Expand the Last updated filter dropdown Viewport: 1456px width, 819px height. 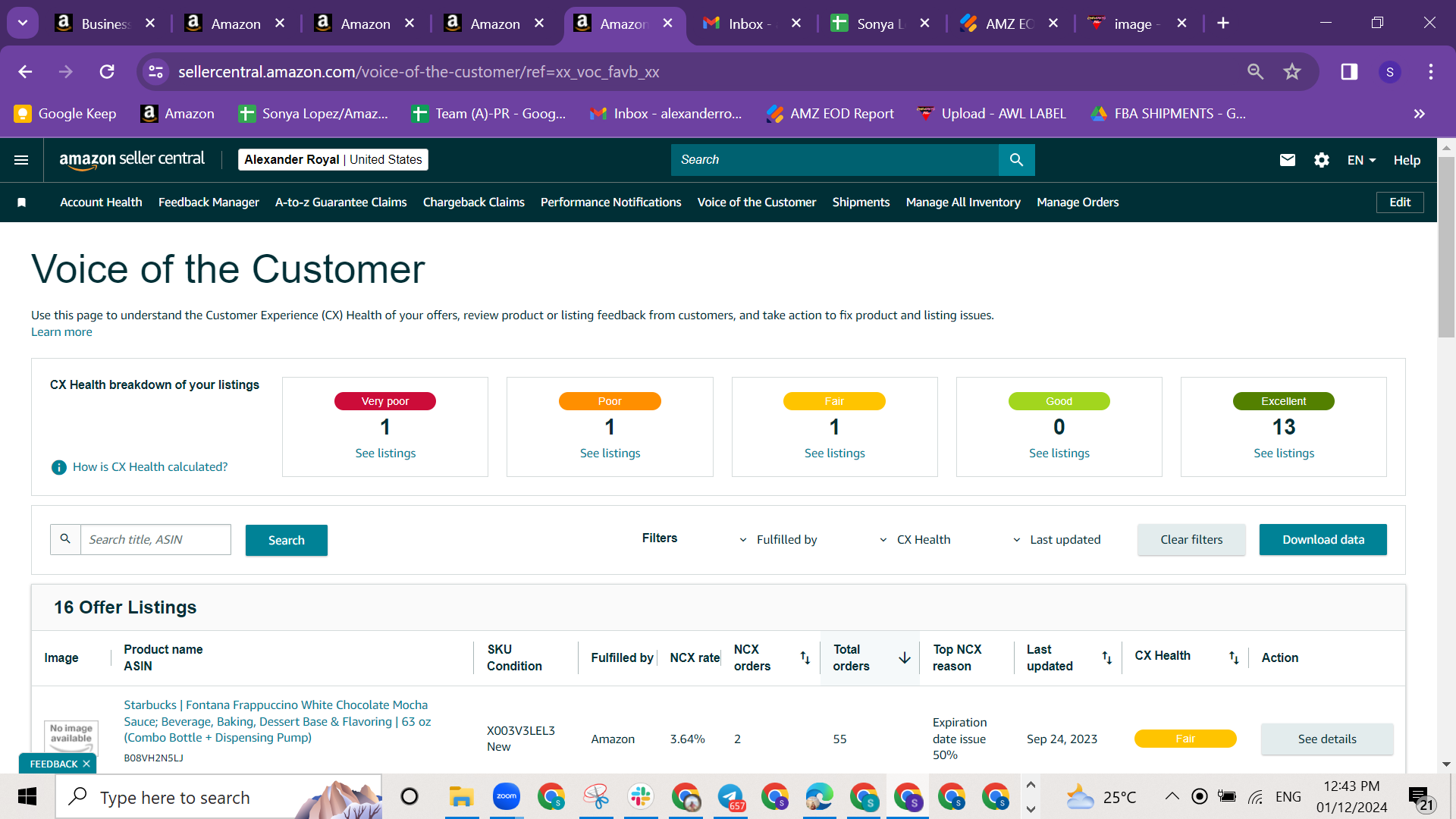[x=1056, y=539]
